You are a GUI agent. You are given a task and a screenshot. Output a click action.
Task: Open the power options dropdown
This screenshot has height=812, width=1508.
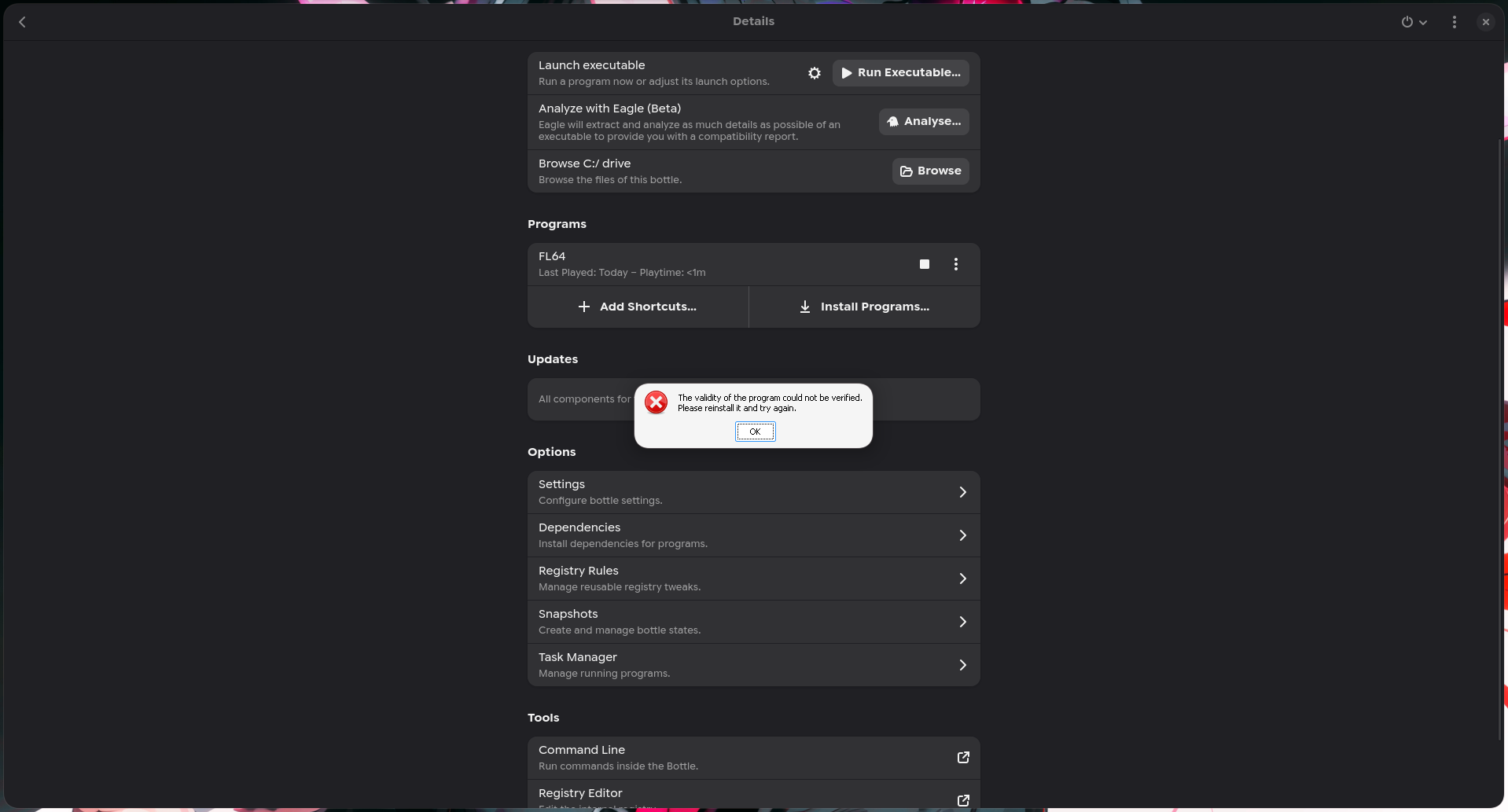pyautogui.click(x=1413, y=22)
